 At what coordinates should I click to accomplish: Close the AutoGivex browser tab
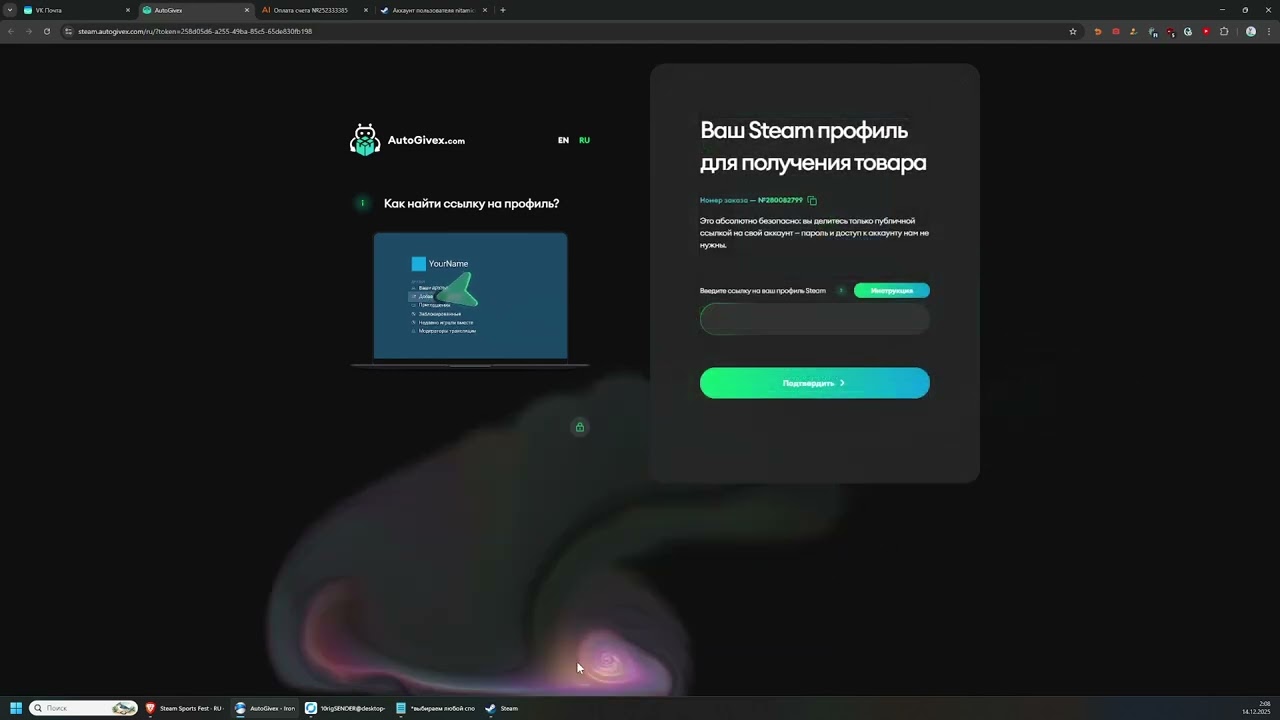247,10
